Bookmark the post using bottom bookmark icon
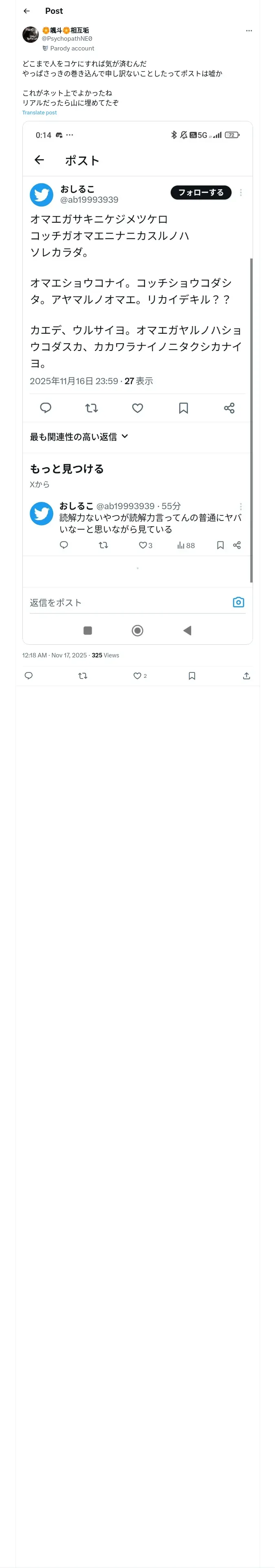The width and height of the screenshot is (275, 1568). (191, 676)
